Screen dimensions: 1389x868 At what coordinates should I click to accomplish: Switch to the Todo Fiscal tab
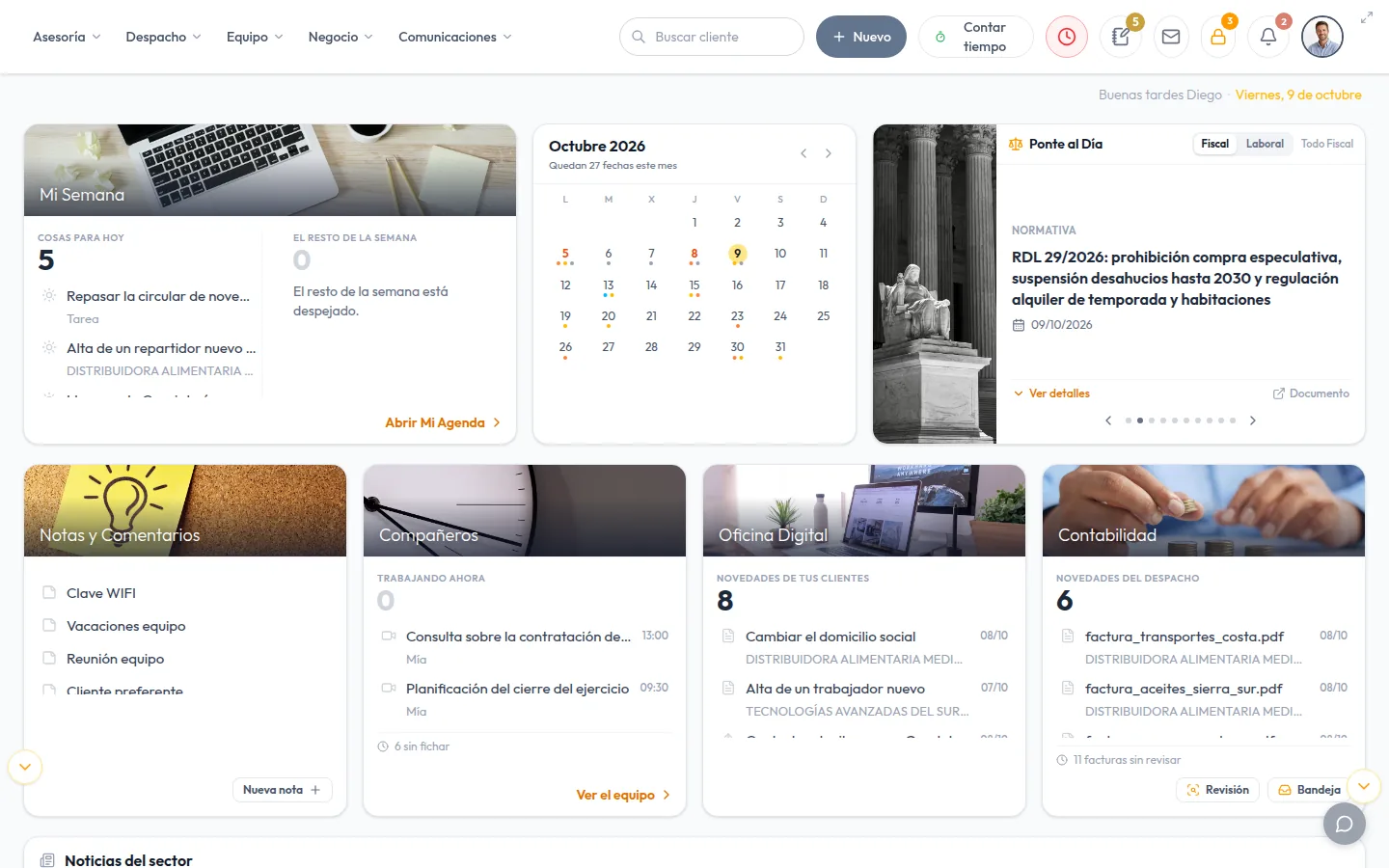click(1327, 144)
